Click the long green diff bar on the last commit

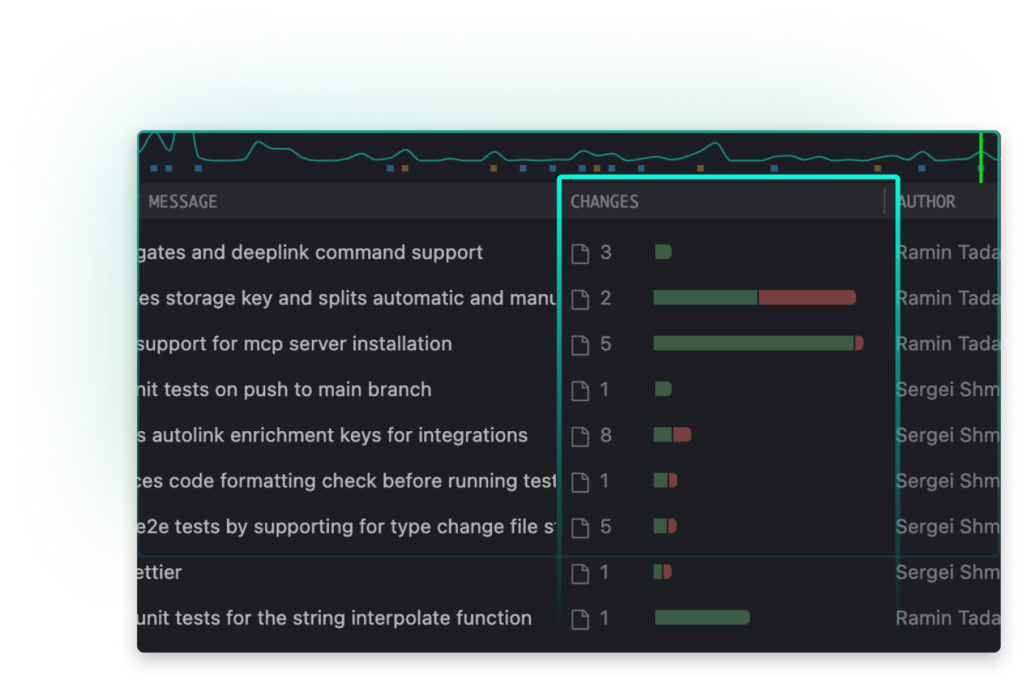point(700,618)
